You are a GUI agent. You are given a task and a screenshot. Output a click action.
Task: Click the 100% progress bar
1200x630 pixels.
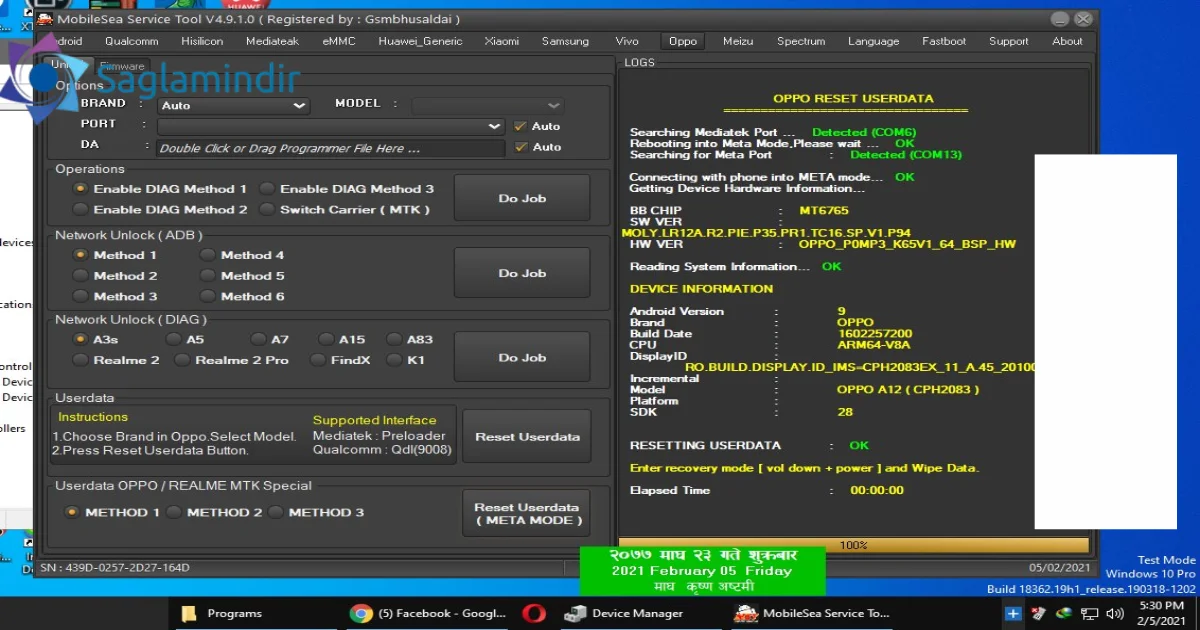pos(853,545)
